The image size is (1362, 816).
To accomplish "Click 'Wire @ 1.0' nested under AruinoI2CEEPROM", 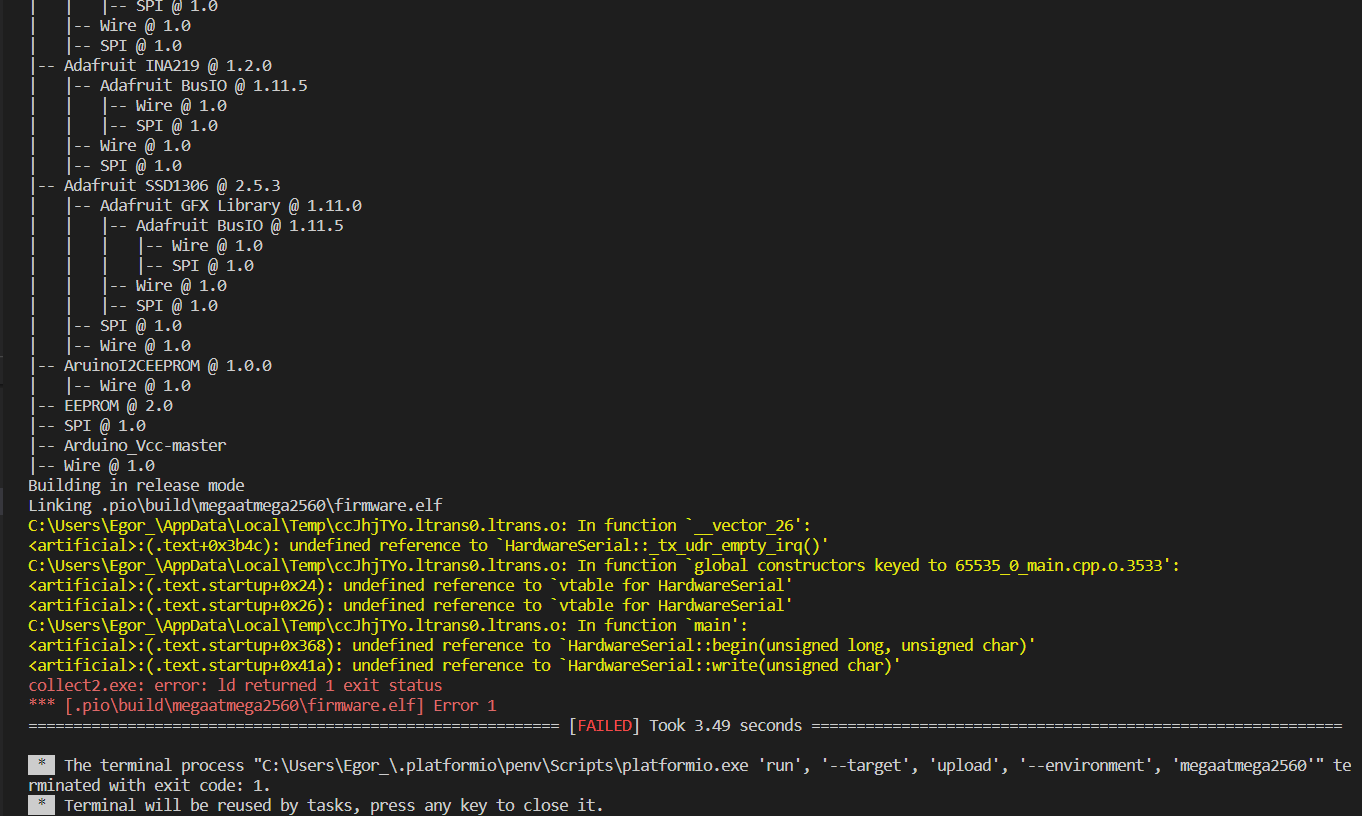I will [x=145, y=385].
